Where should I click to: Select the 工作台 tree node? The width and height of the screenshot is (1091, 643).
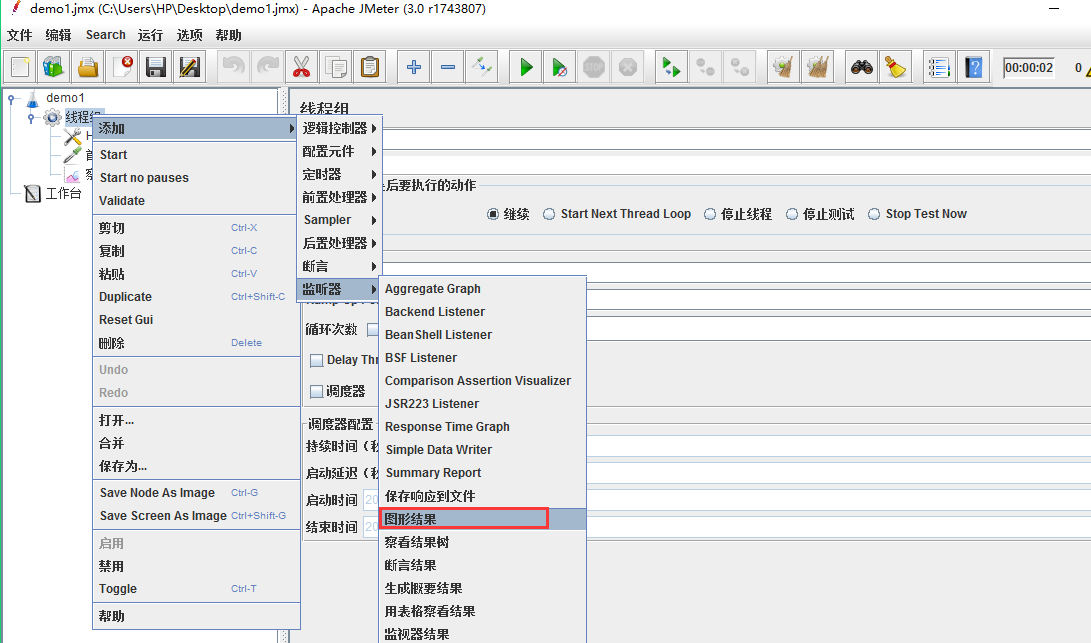tap(63, 193)
